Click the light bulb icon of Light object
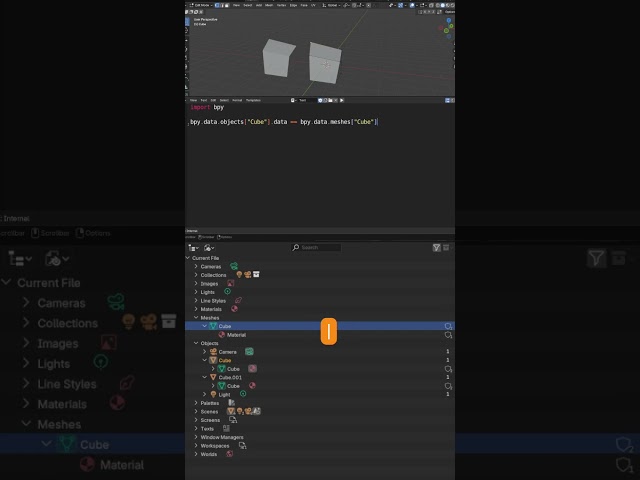This screenshot has width=640, height=480. pos(213,394)
